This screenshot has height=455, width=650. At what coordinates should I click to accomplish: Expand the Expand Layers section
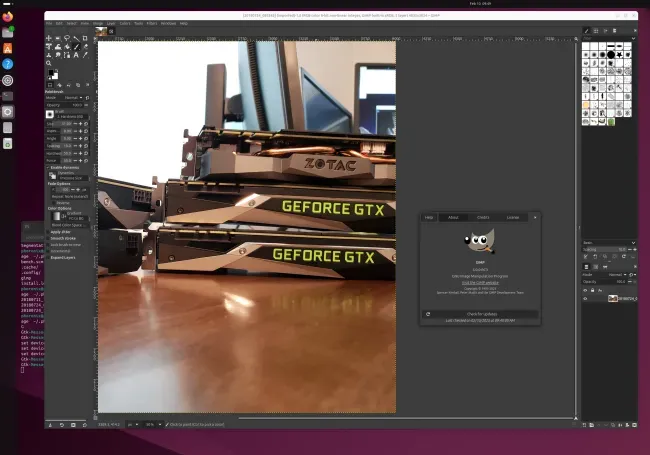point(63,257)
